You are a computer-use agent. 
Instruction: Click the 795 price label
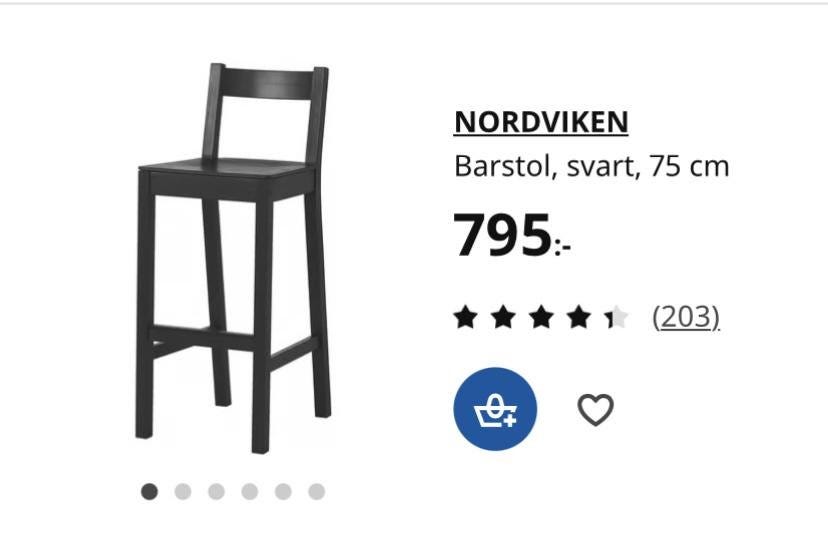tap(512, 235)
